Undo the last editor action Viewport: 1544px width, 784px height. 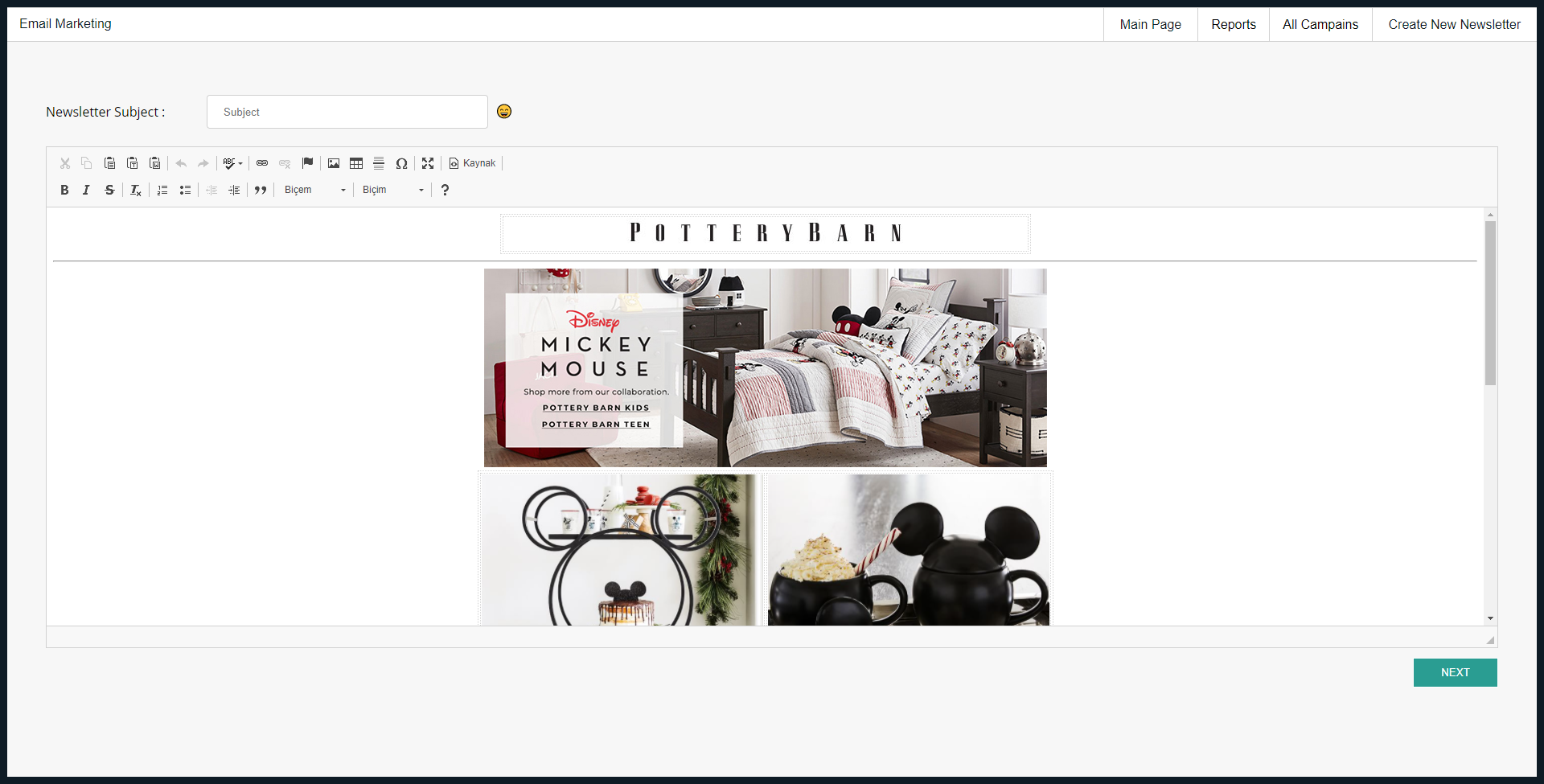[x=181, y=163]
